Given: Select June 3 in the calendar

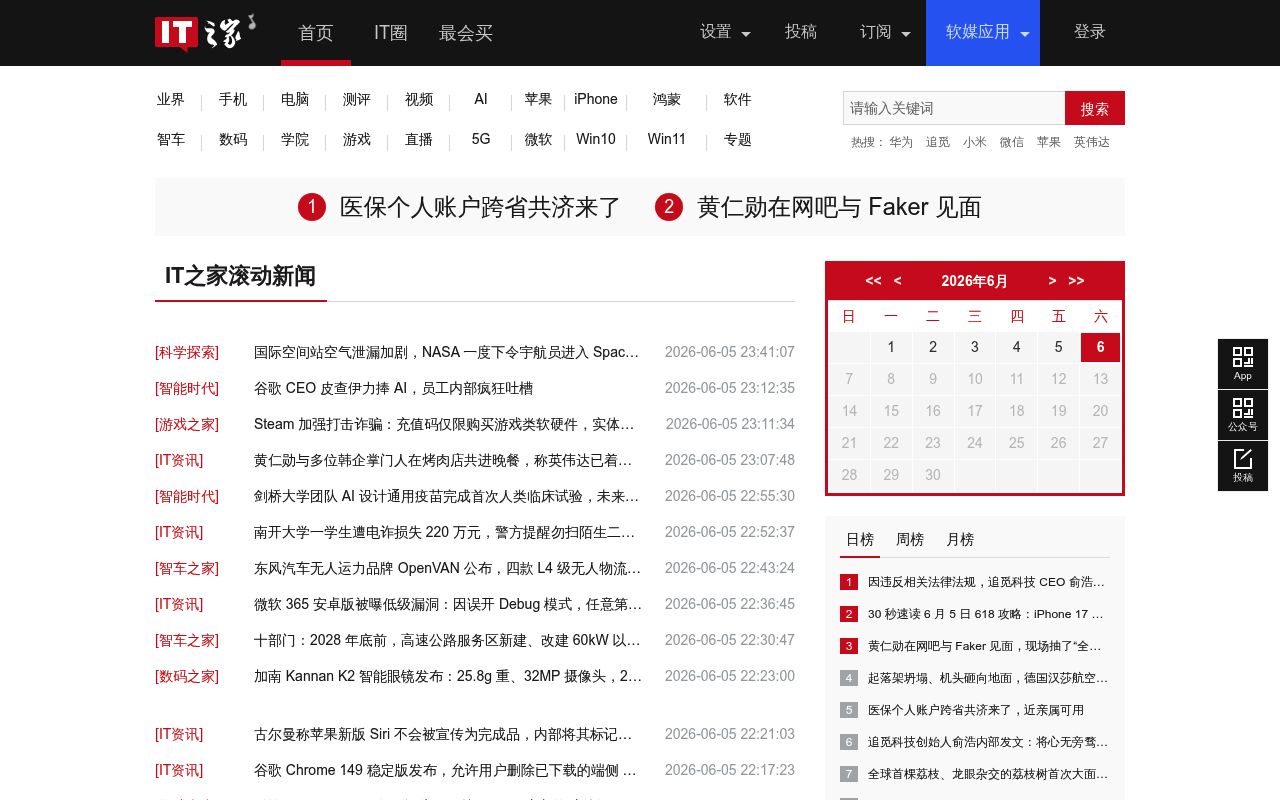Looking at the screenshot, I should point(975,347).
